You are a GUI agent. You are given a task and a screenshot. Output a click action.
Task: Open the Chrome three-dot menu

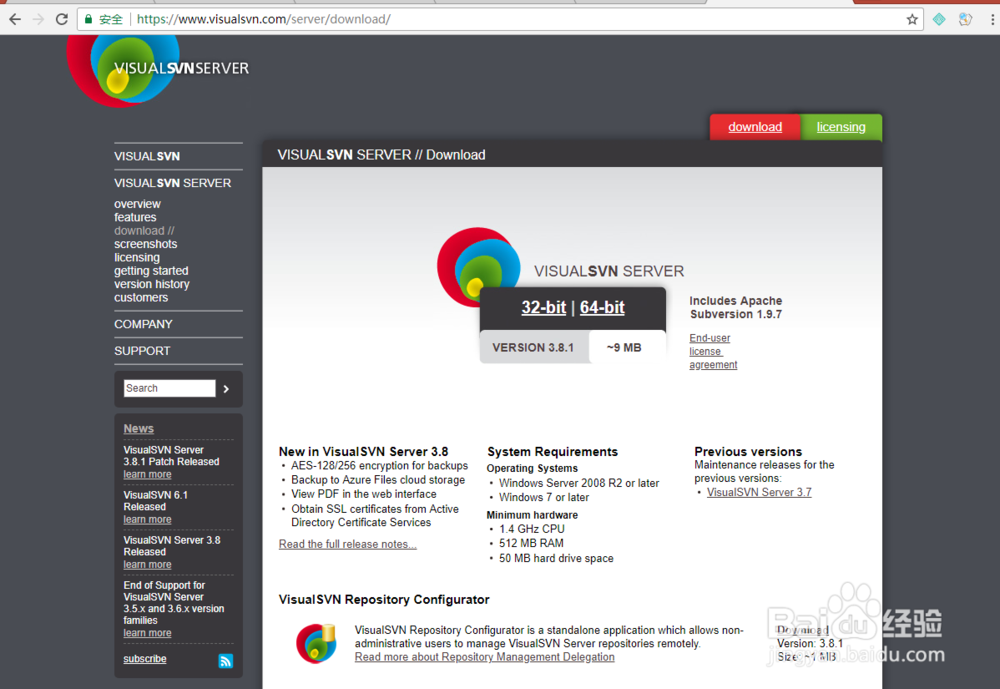tap(992, 19)
